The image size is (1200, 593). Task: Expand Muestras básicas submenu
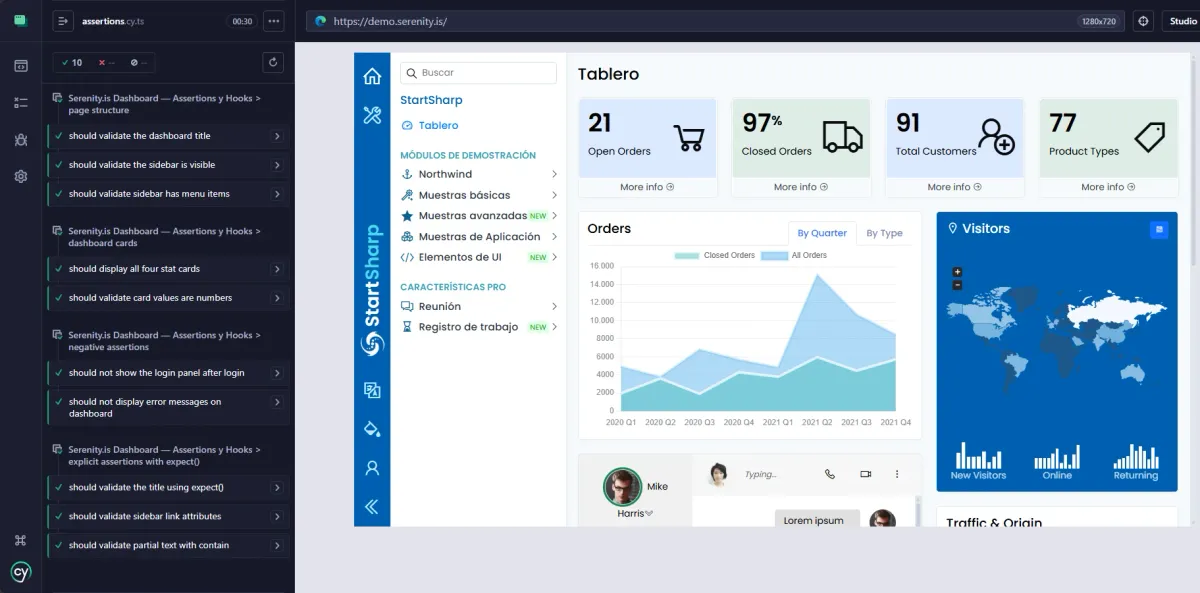[x=479, y=195]
